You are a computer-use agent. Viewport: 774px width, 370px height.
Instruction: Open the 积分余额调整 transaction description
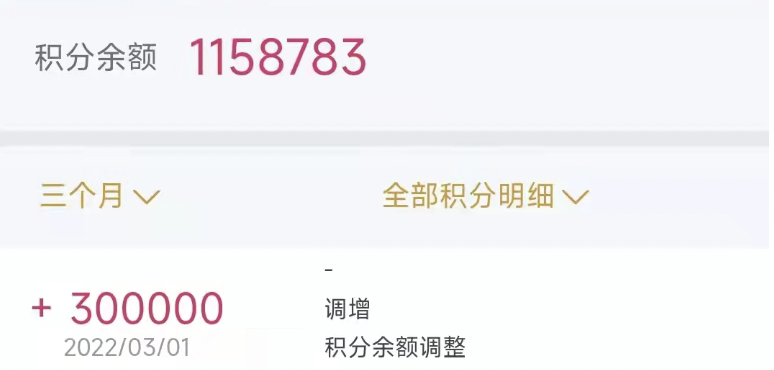coord(395,347)
